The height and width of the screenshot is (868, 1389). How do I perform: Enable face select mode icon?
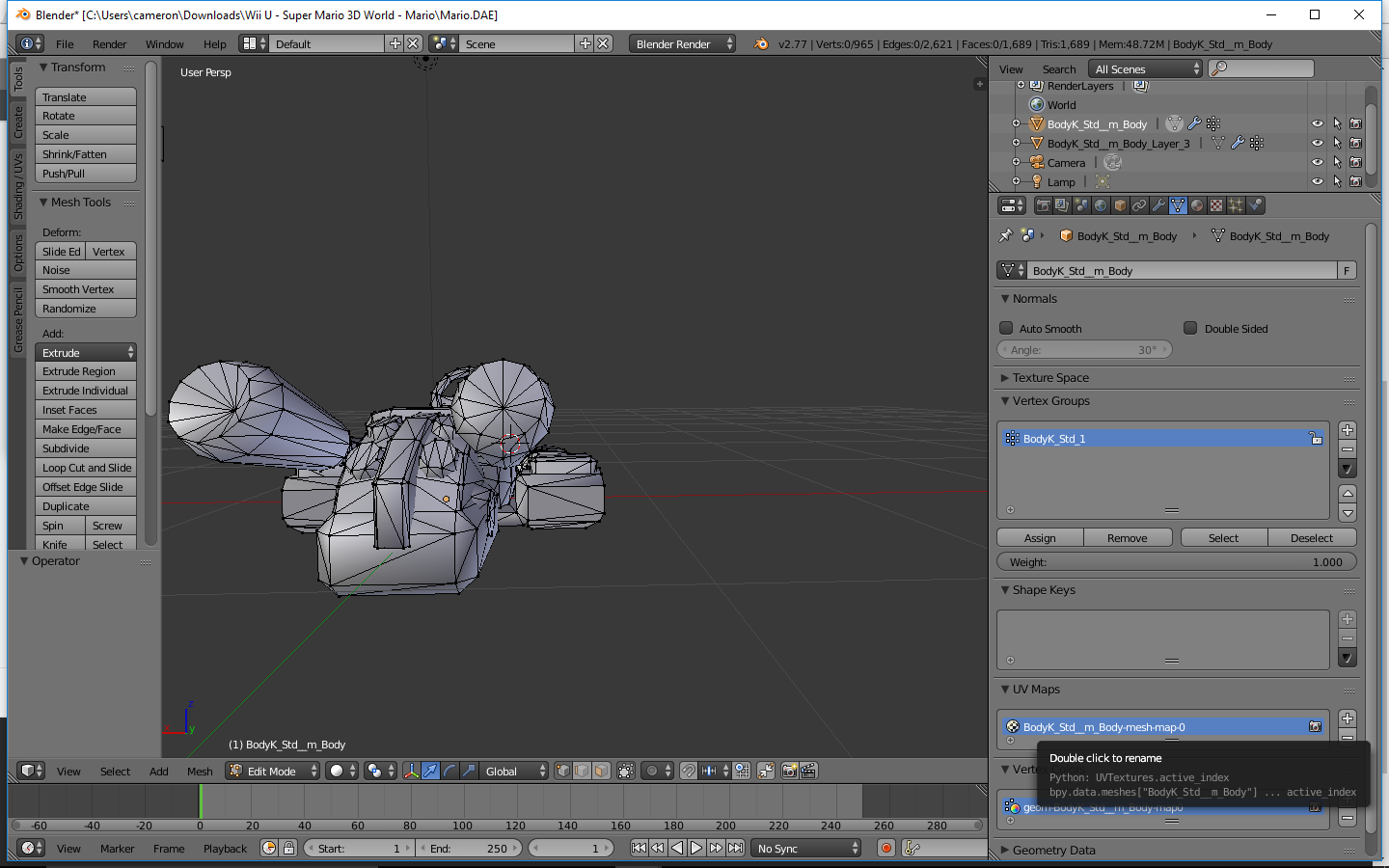click(601, 771)
